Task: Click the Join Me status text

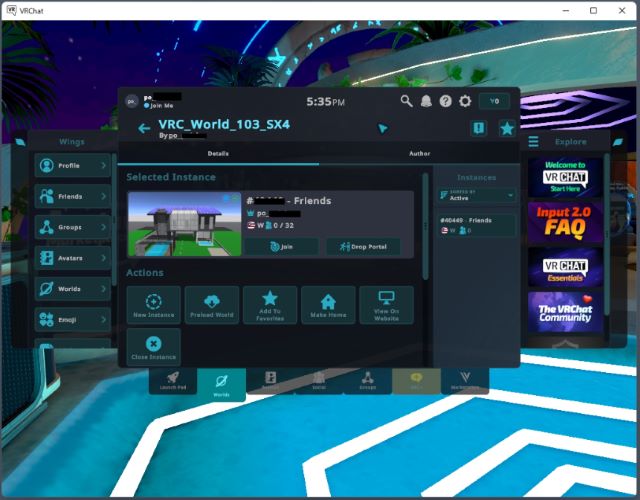Action: pos(161,105)
